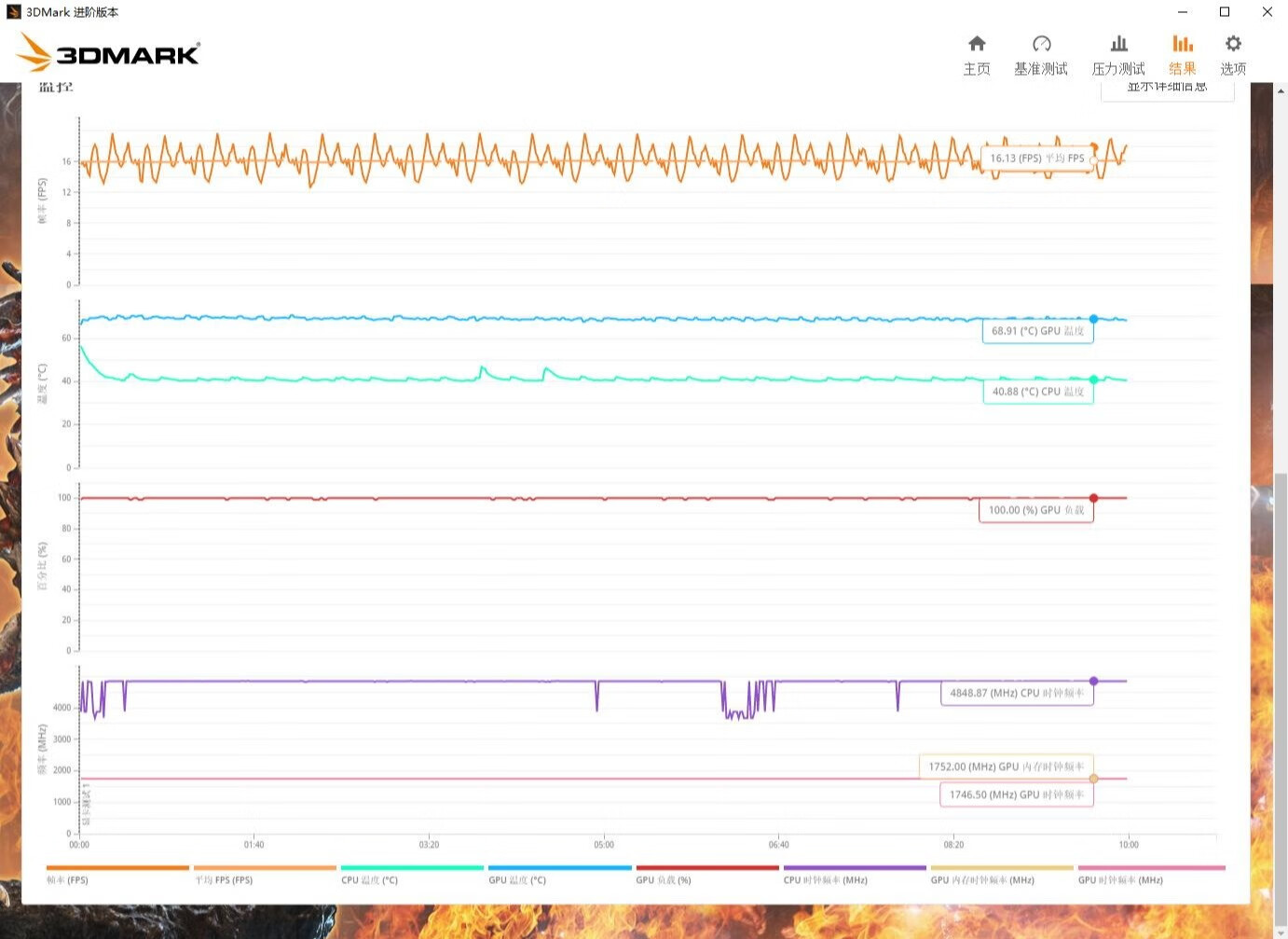Open the 选项 options gear

coord(1233,55)
